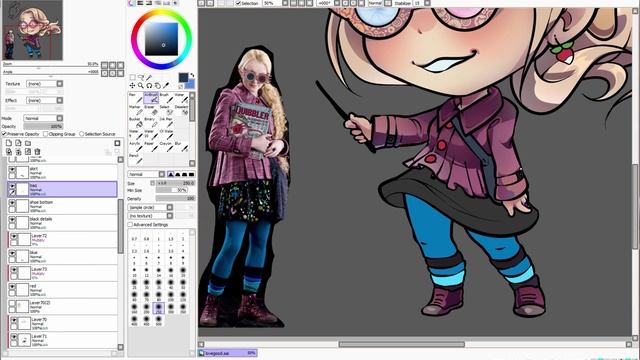
Task: Toggle Preserve Opacity checkbox
Action: (x=4, y=134)
